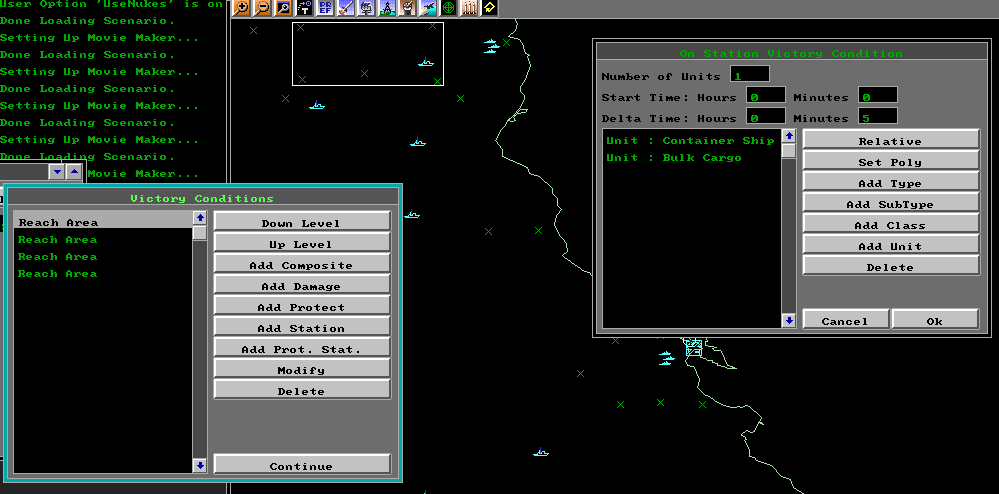Click the ship icon inside the white rectangle

pos(426,62)
